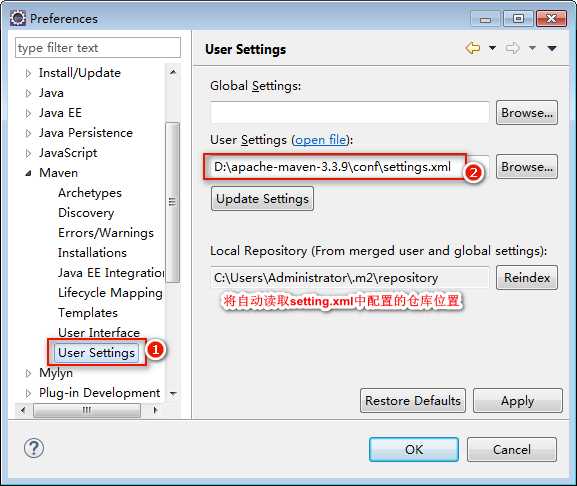This screenshot has height=486, width=577.
Task: Click tree horizontal scrollbar left arrow
Action: (x=23, y=410)
